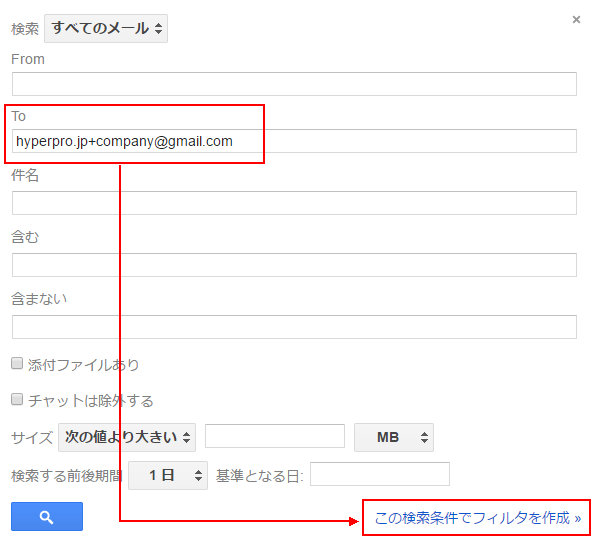This screenshot has height=540, width=594.
Task: Click the 含まない excluded words field
Action: 294,326
